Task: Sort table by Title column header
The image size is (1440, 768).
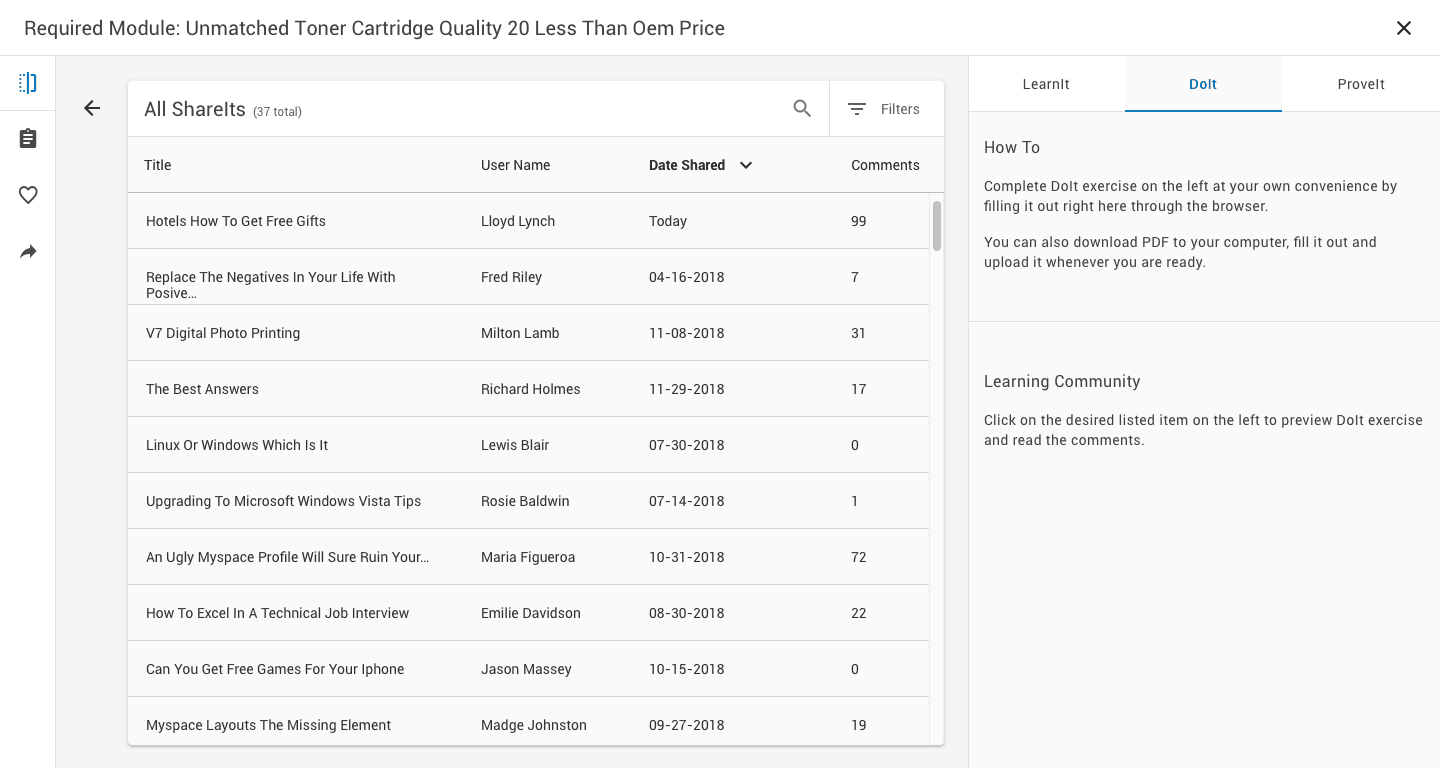Action: pyautogui.click(x=158, y=166)
